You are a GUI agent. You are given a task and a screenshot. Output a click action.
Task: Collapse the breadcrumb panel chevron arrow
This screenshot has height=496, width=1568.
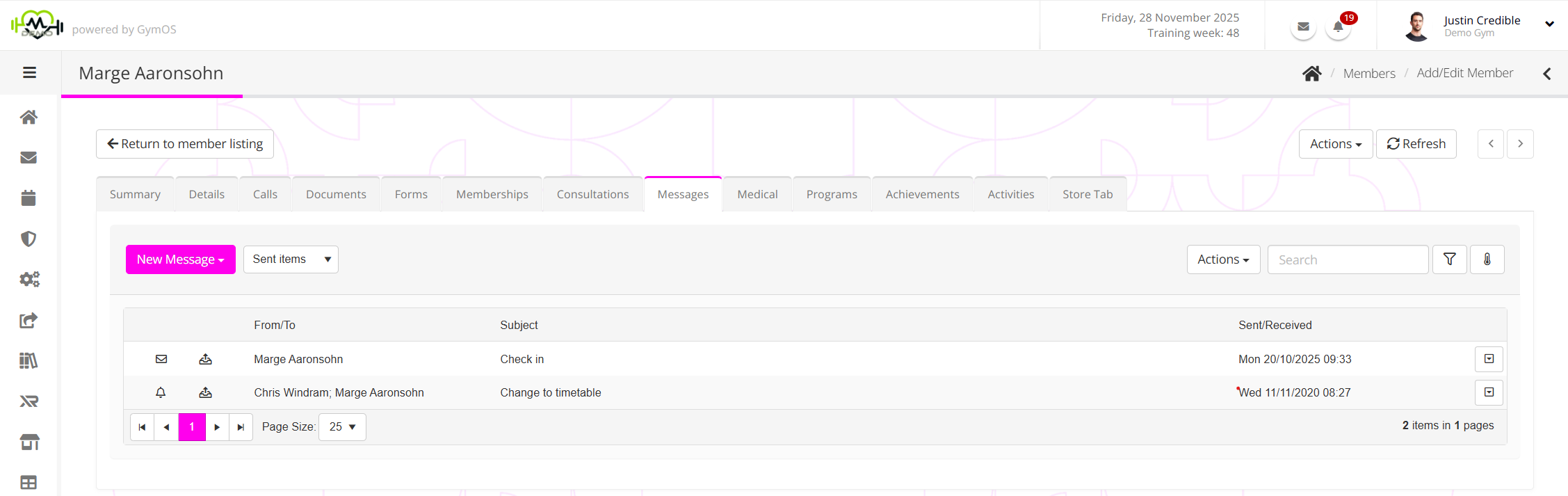(1546, 74)
